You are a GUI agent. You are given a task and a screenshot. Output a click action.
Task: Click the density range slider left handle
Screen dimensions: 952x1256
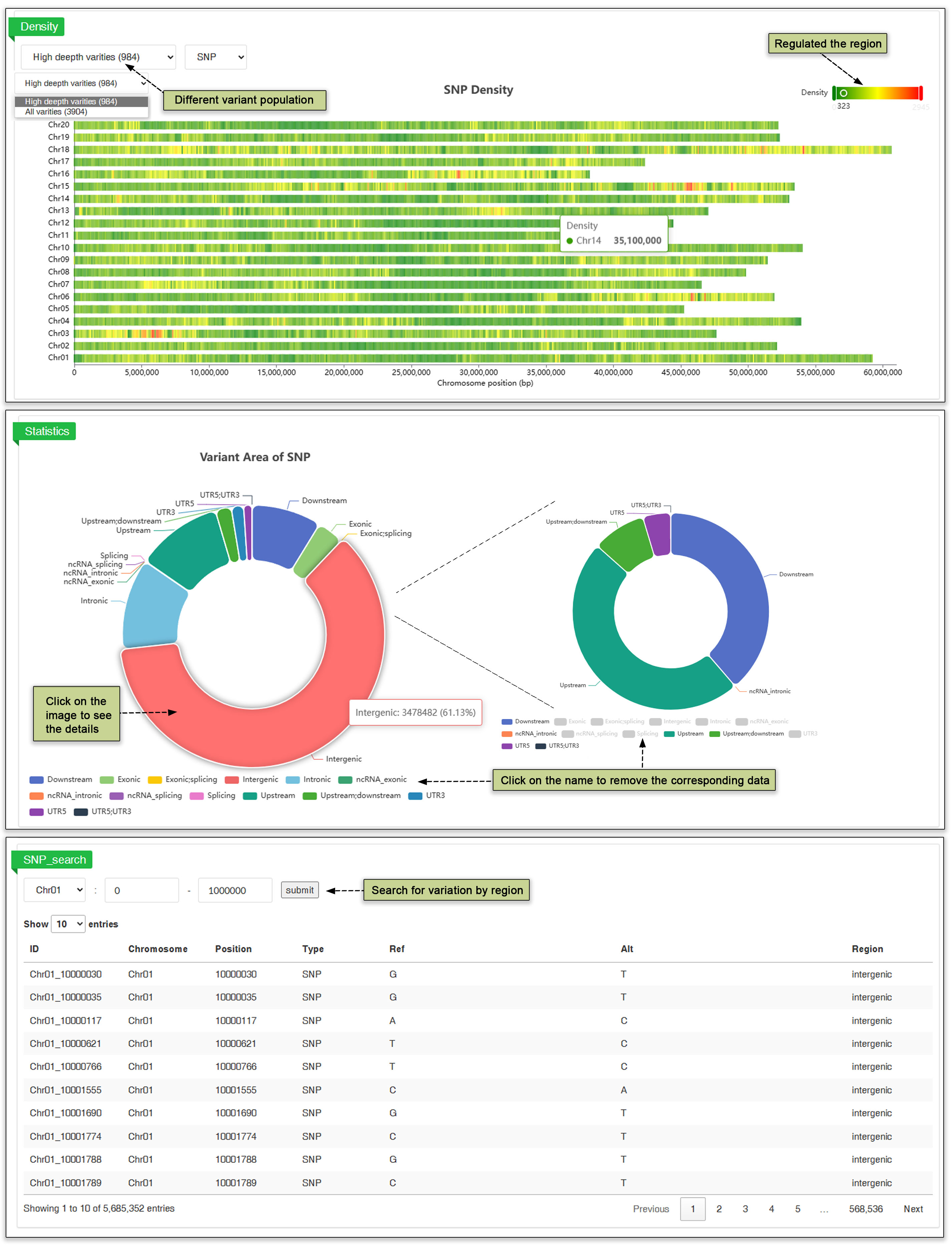pyautogui.click(x=835, y=93)
